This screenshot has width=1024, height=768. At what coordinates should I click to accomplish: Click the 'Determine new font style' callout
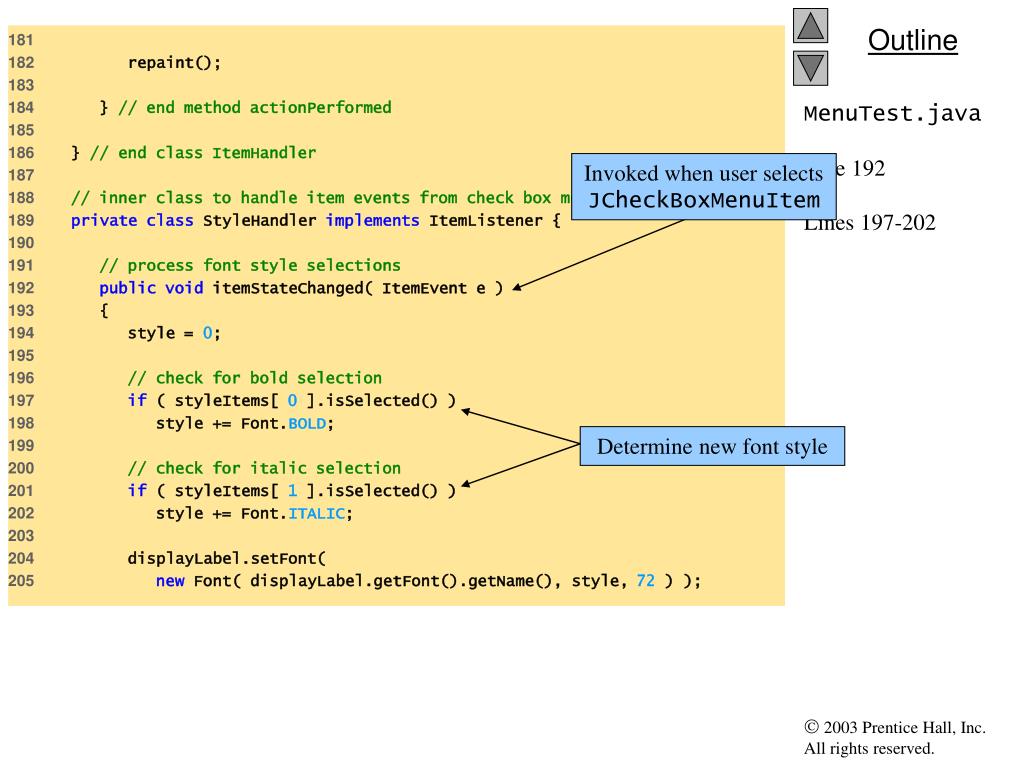click(712, 446)
